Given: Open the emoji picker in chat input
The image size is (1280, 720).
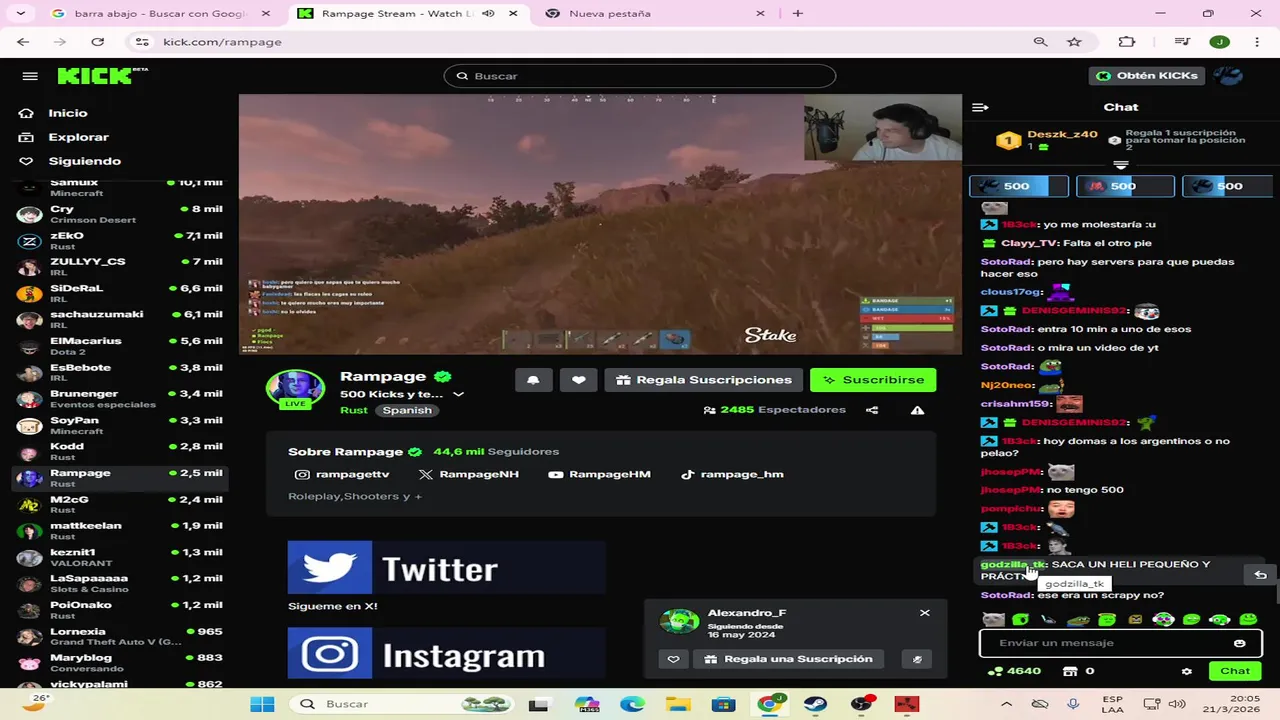Looking at the screenshot, I should click(1240, 643).
